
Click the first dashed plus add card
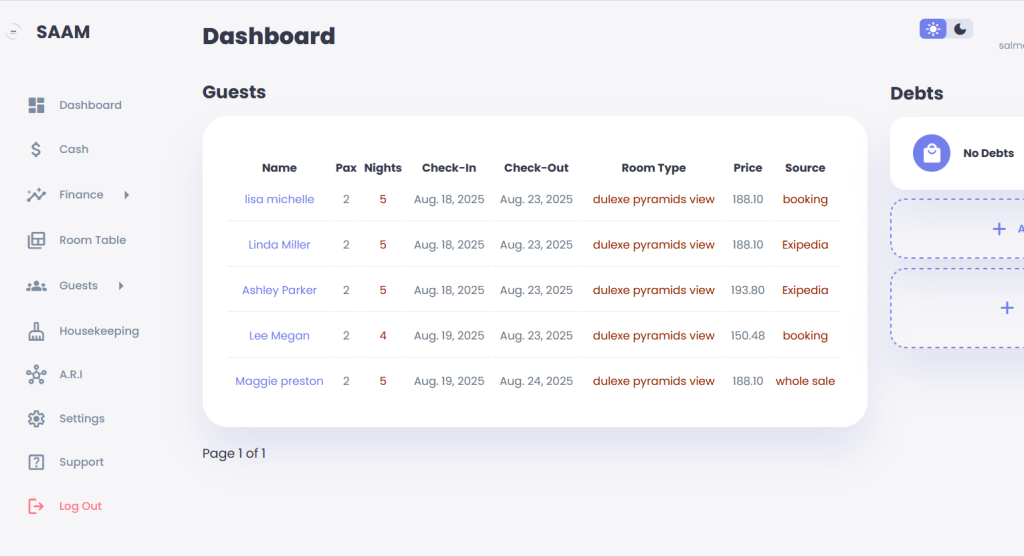[x=998, y=229]
